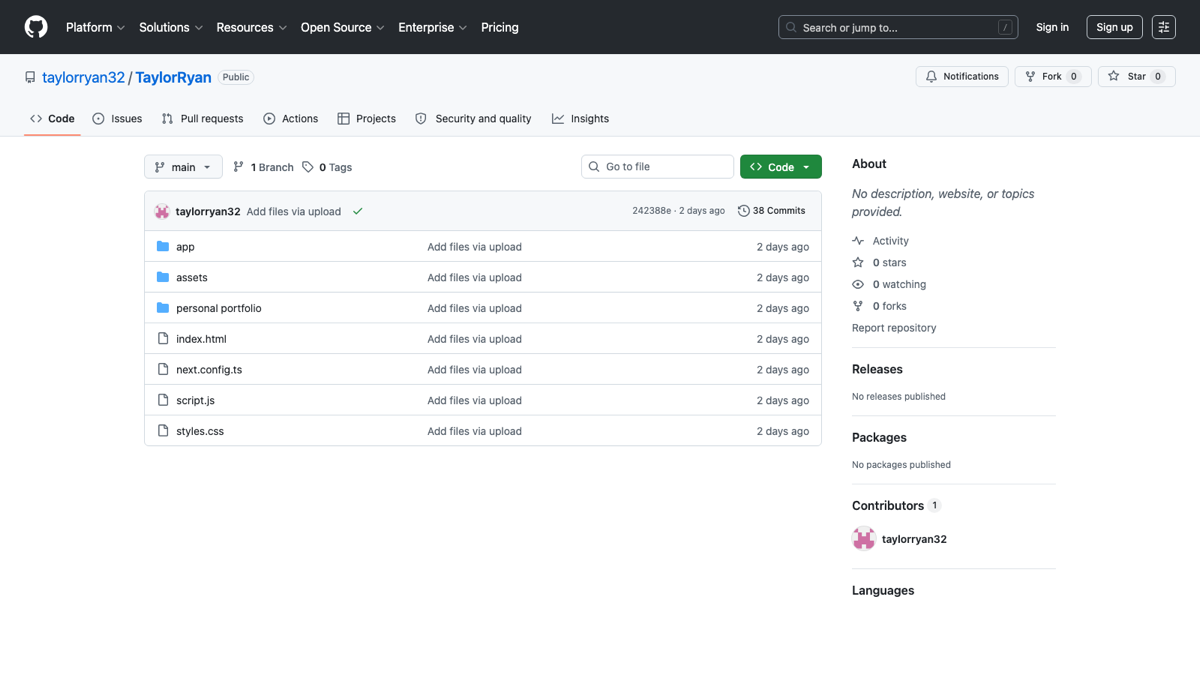The height and width of the screenshot is (675, 1200).
Task: Click the file icon beside script.js
Action: [163, 400]
